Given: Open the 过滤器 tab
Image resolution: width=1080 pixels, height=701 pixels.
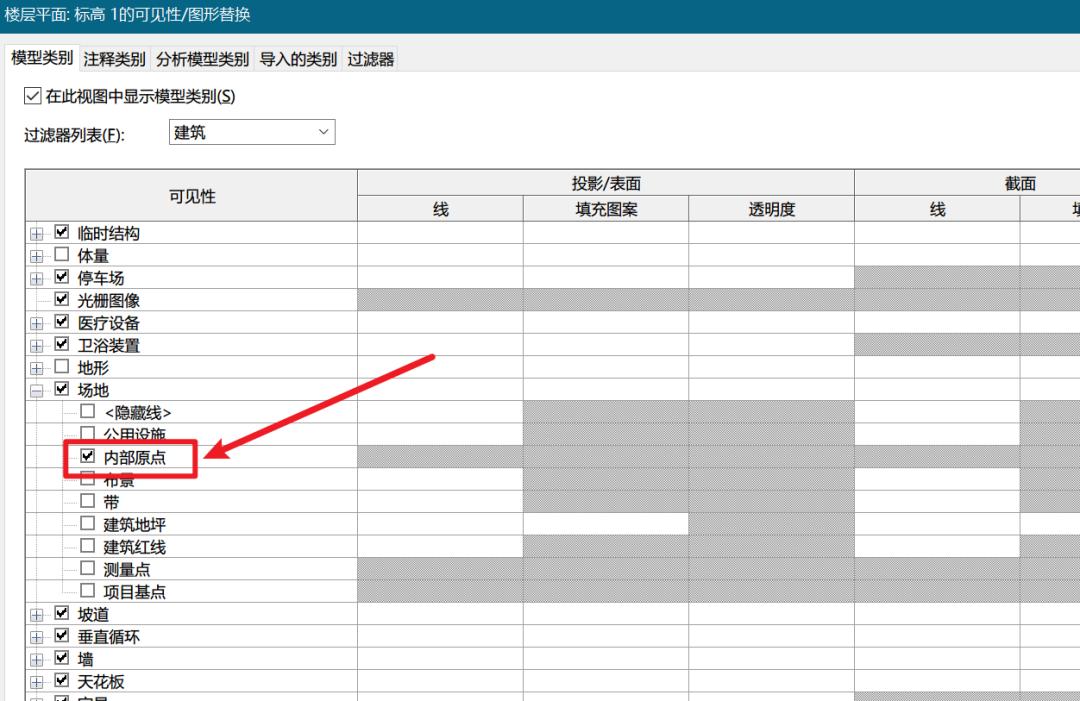Looking at the screenshot, I should pos(370,59).
